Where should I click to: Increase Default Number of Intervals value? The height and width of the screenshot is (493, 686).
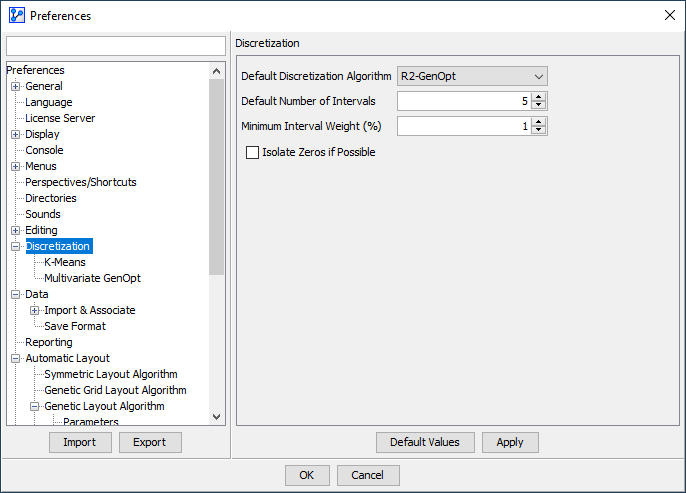[539, 97]
